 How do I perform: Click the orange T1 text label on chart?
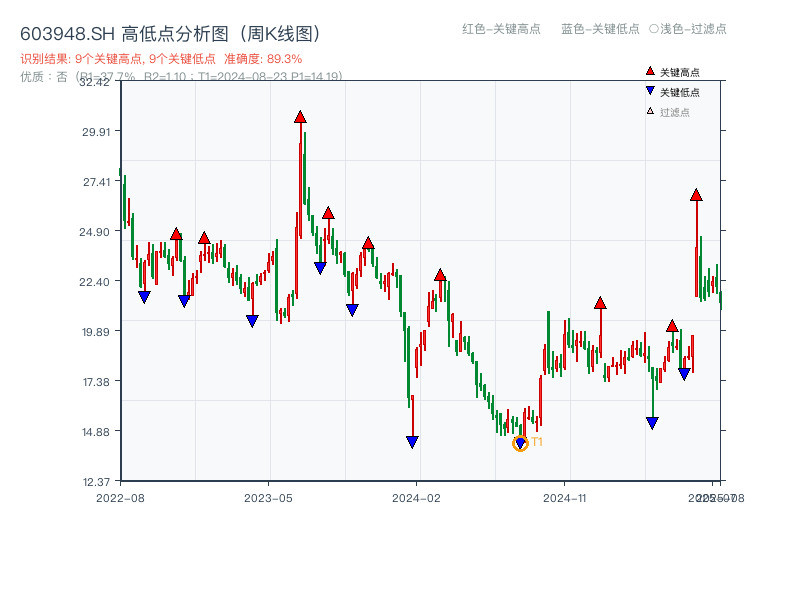(x=537, y=440)
